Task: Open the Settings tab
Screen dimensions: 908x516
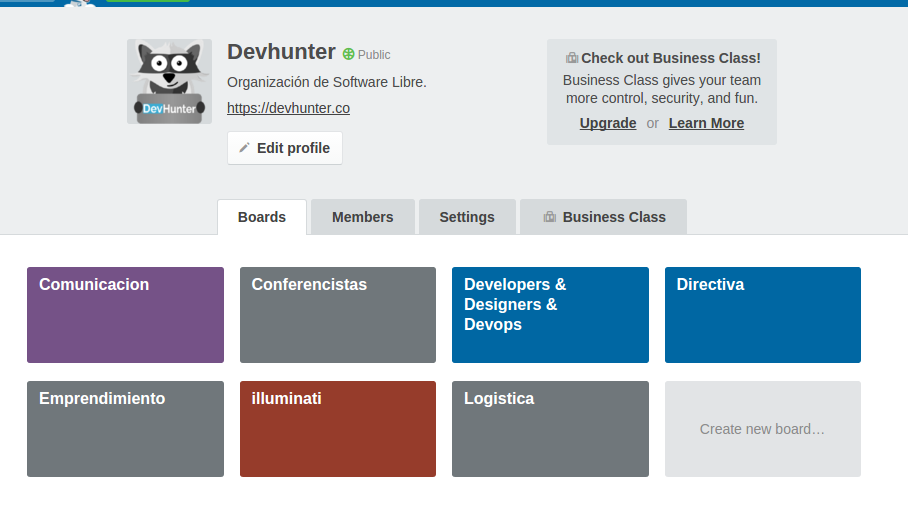Action: click(x=467, y=217)
